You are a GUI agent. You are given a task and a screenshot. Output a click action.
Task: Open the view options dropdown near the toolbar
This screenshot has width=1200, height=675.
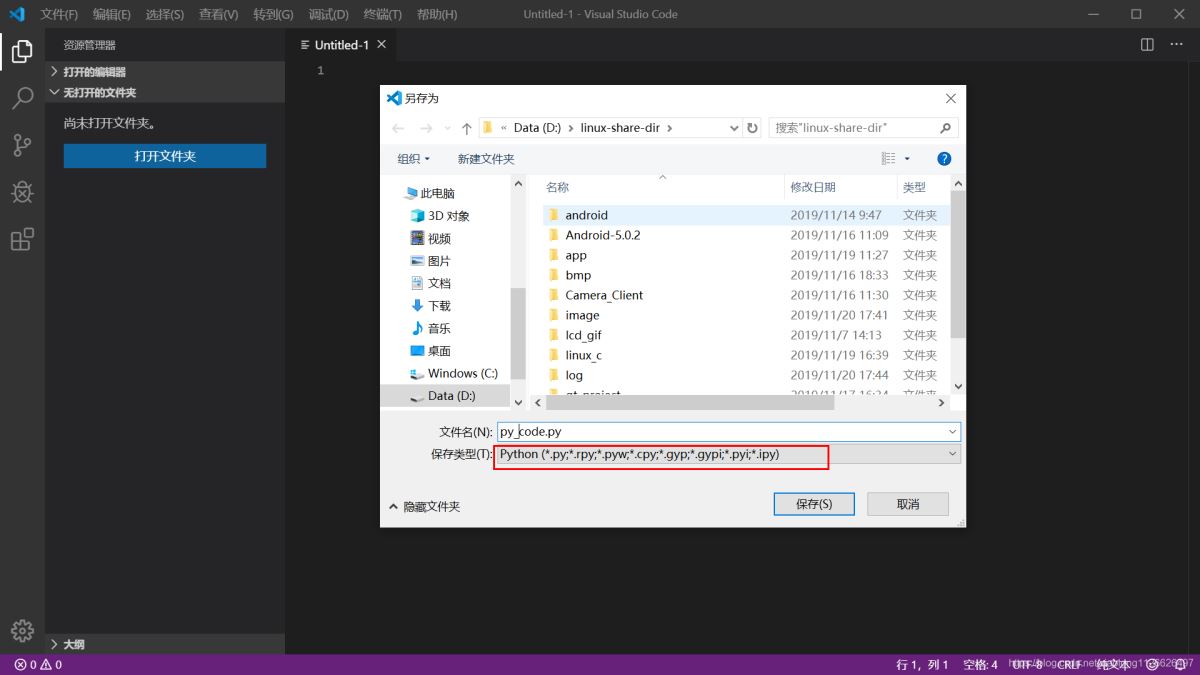(895, 157)
